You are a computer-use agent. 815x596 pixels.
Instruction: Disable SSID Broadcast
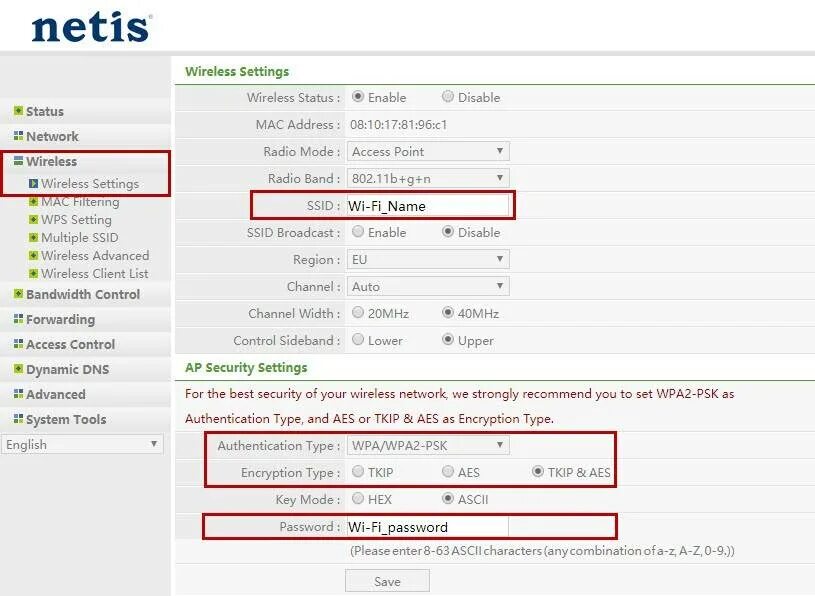coord(448,232)
